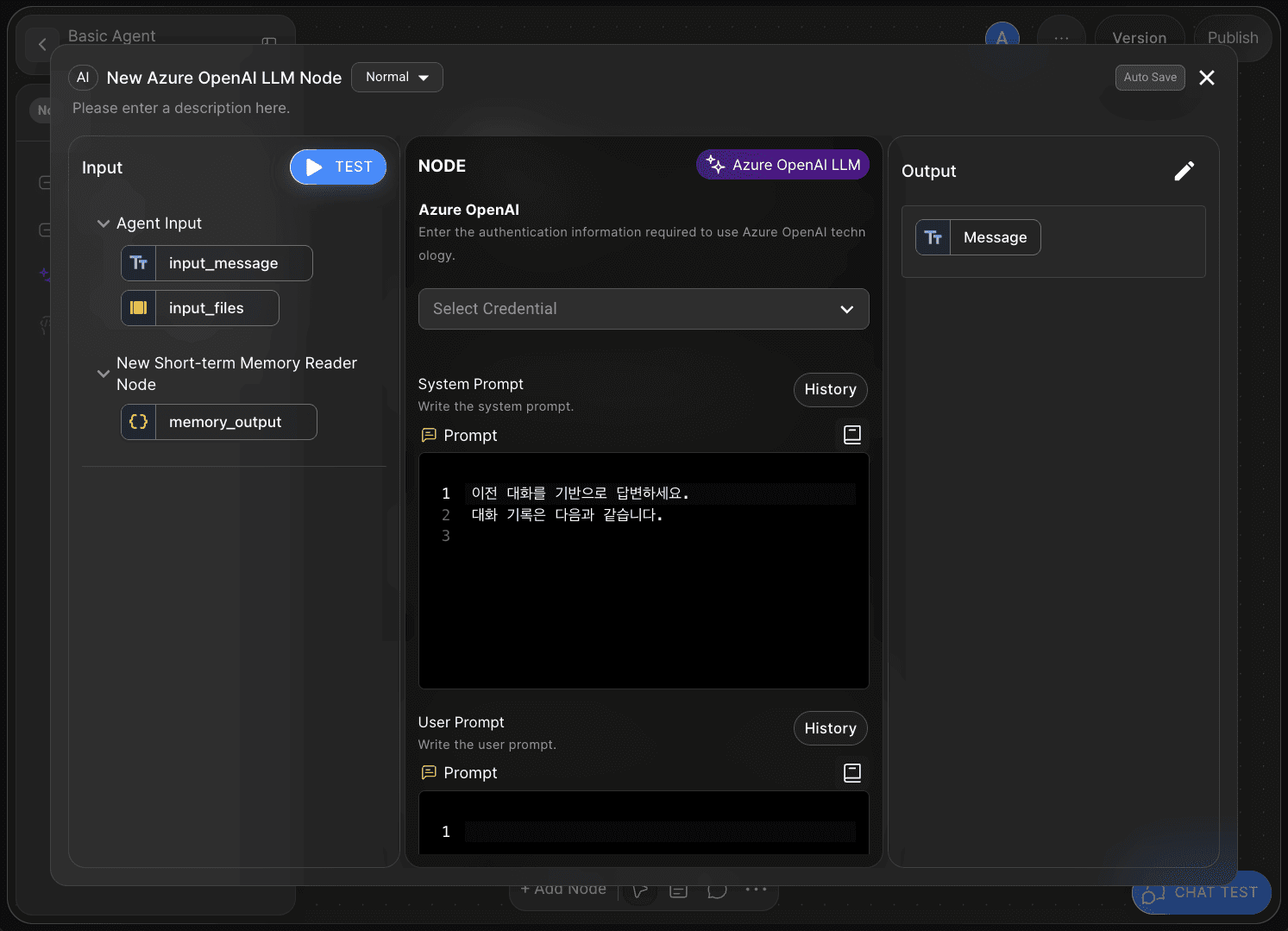Open the bottom toolbar ellipsis menu

(x=756, y=890)
